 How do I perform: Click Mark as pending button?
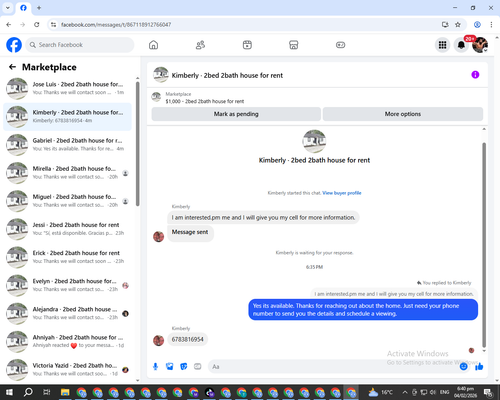236,114
